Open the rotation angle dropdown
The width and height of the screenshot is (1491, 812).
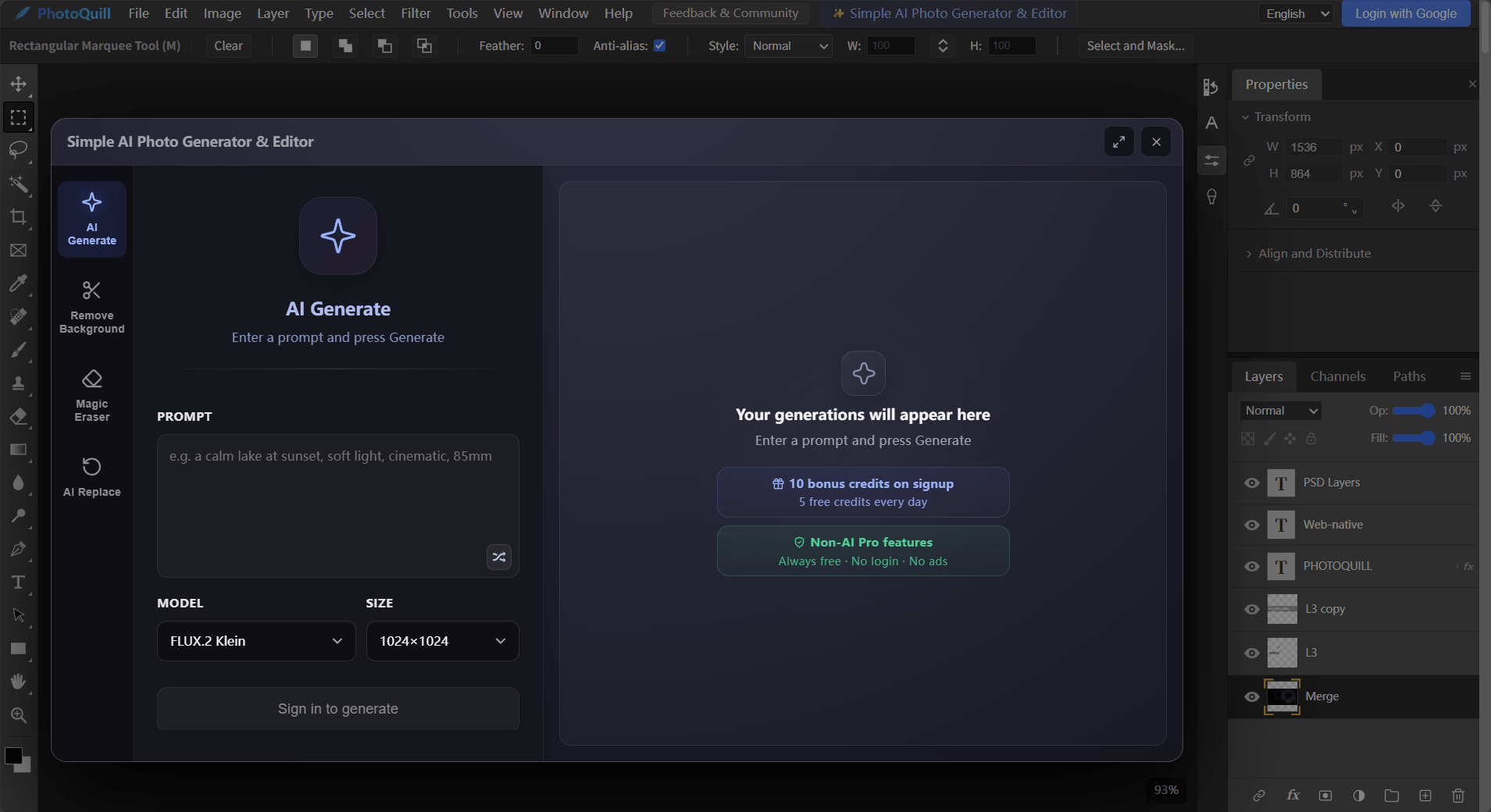pyautogui.click(x=1354, y=211)
